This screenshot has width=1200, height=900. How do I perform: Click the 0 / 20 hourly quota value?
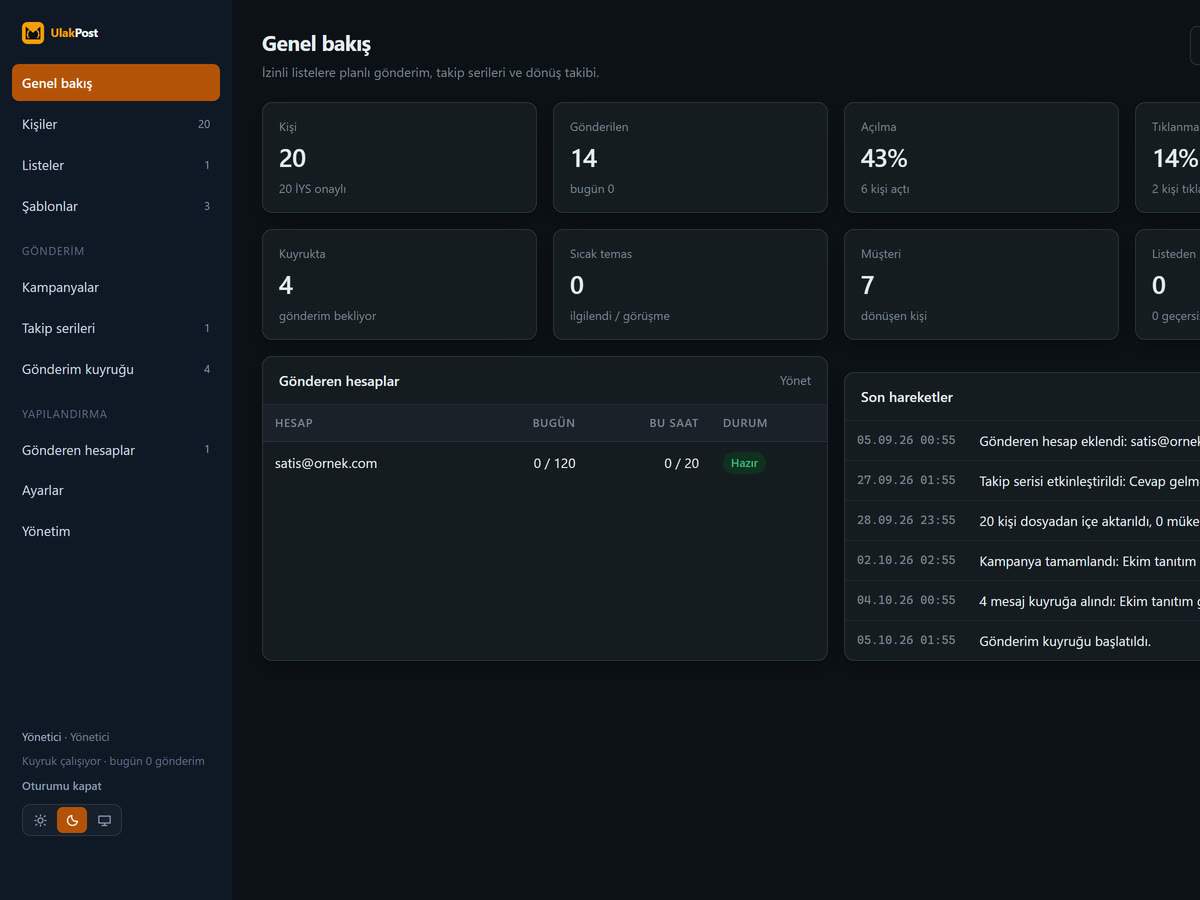click(x=682, y=463)
